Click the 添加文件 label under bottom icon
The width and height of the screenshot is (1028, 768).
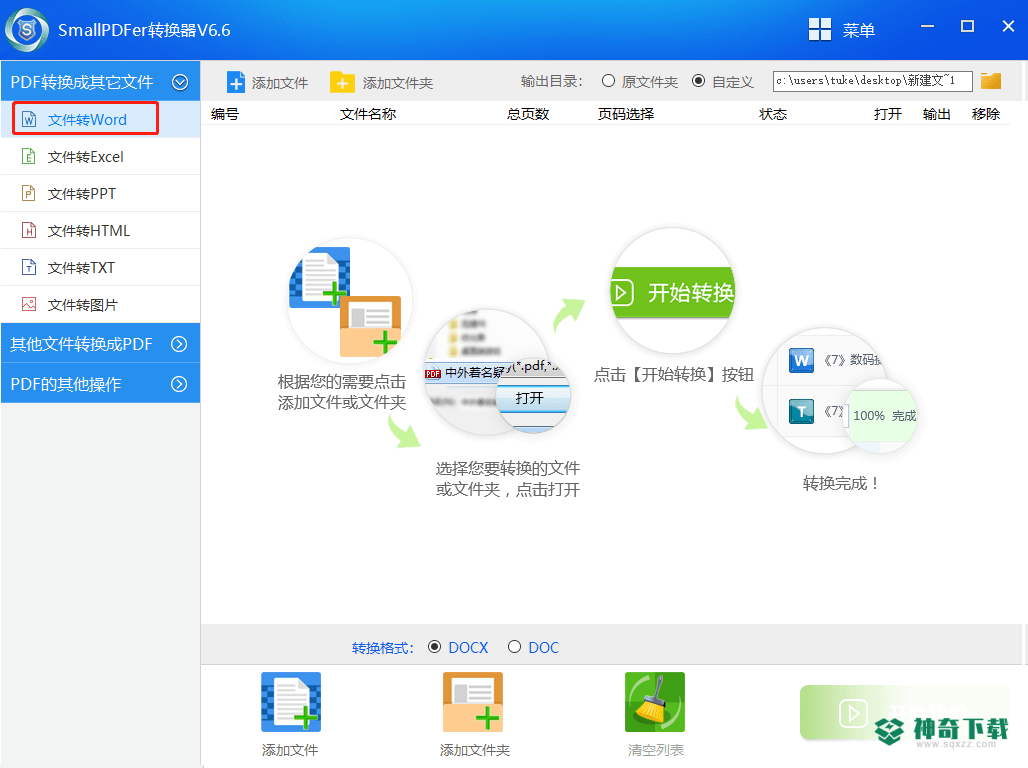pyautogui.click(x=290, y=750)
